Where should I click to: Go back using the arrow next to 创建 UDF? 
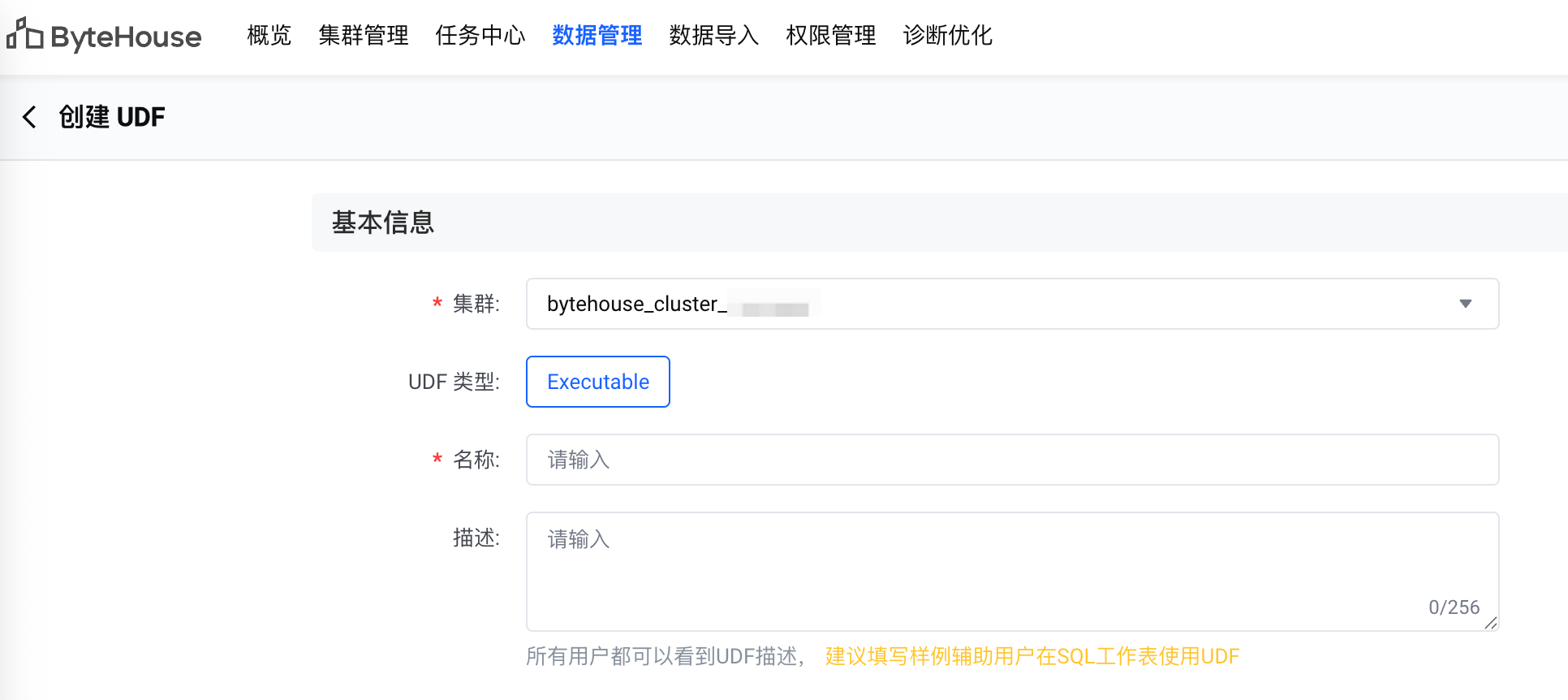29,117
